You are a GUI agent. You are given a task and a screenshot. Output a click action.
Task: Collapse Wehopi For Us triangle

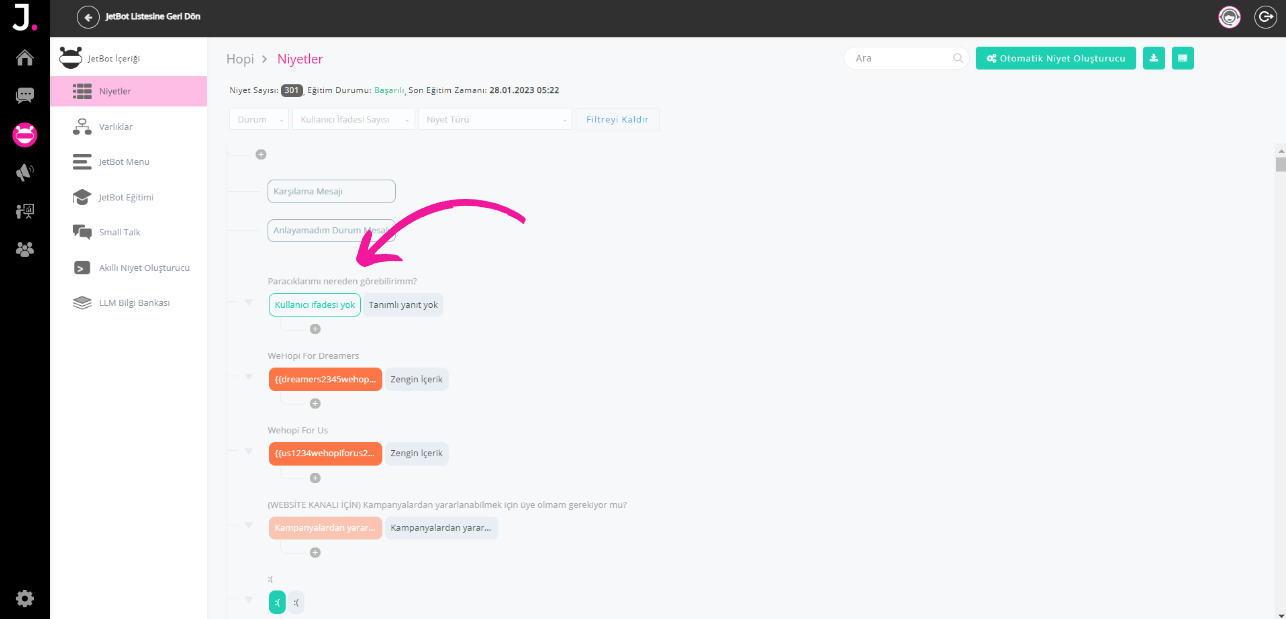point(249,451)
